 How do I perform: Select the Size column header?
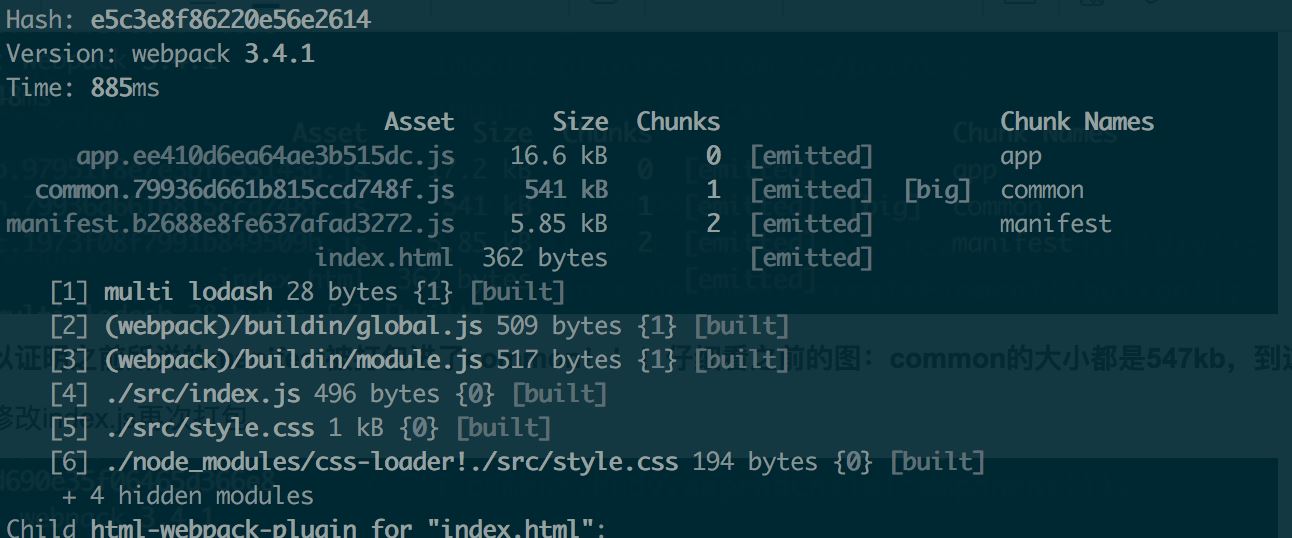[x=580, y=122]
